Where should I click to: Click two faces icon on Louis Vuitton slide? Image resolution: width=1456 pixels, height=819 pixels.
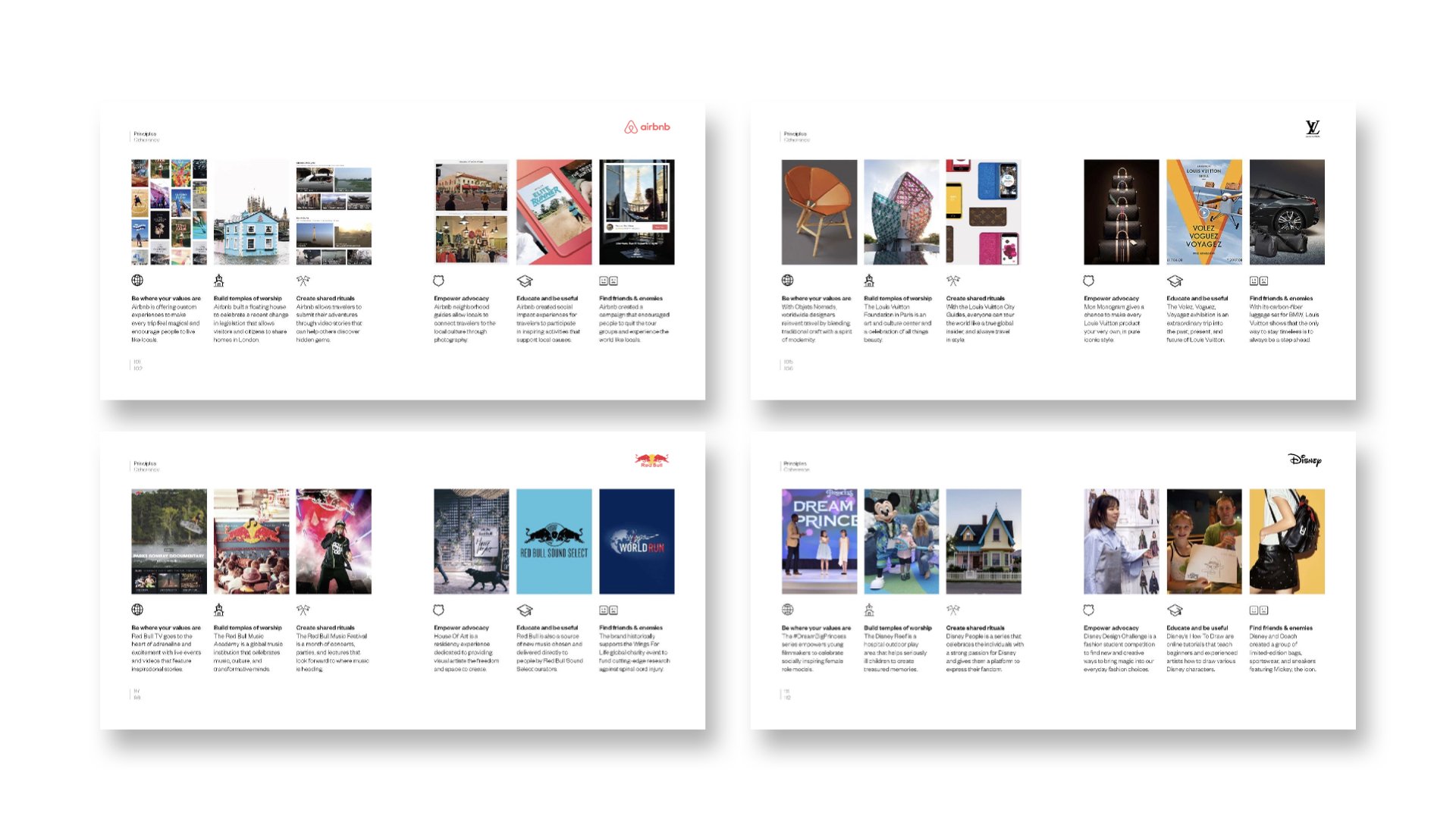(1258, 281)
